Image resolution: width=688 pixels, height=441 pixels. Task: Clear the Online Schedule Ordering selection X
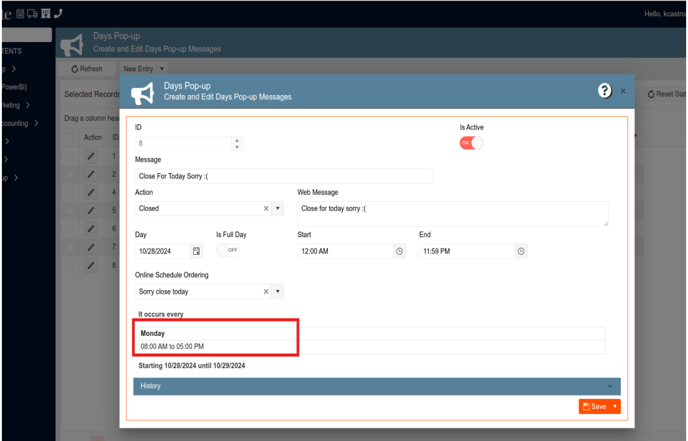tap(266, 291)
